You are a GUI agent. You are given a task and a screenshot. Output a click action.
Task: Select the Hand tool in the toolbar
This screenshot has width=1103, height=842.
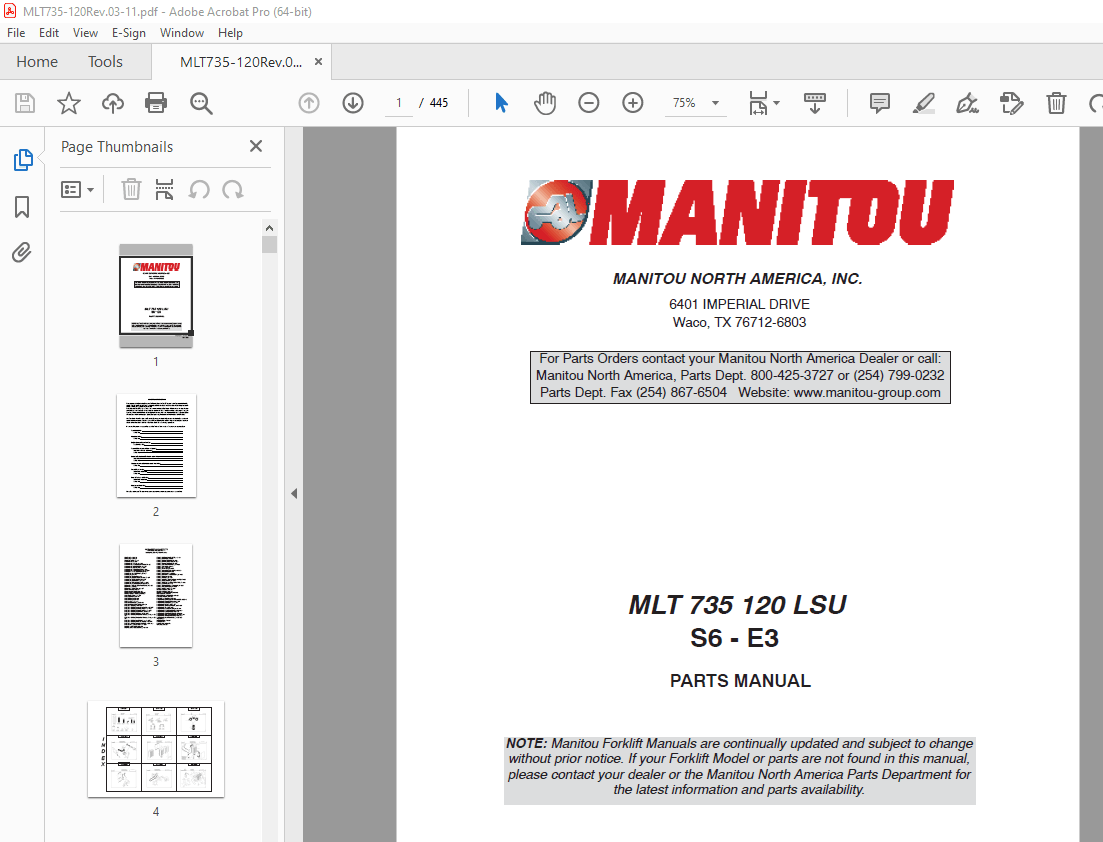pyautogui.click(x=545, y=103)
